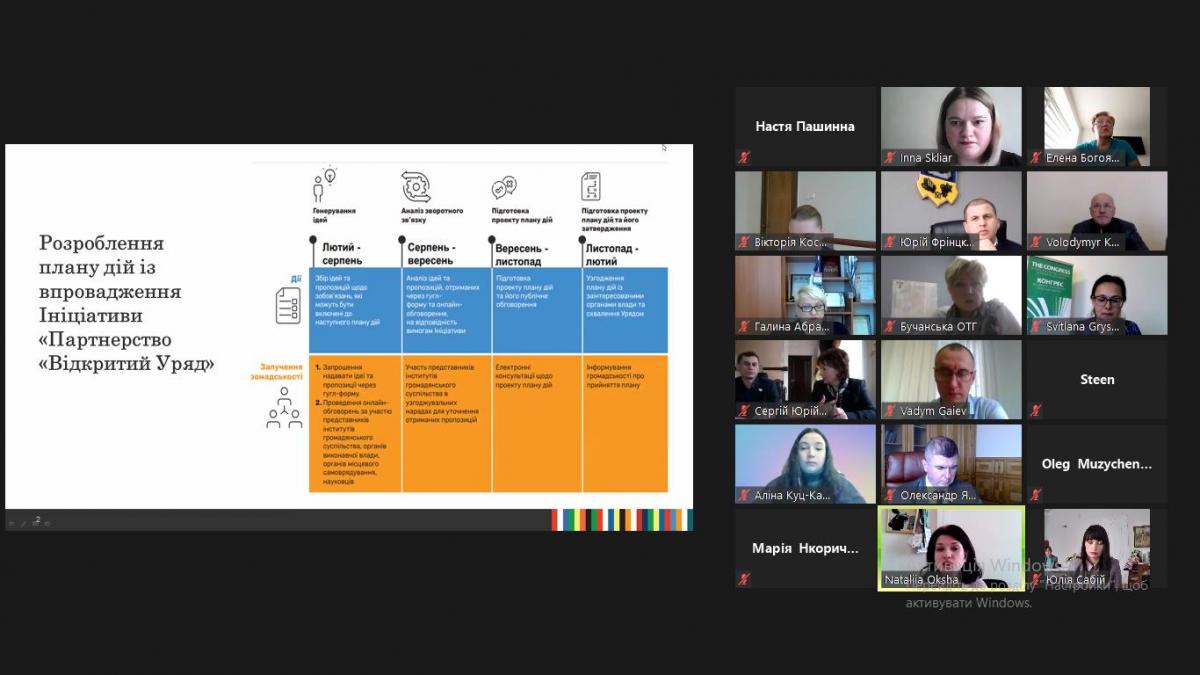Click muted mic icon on Настя Пашинна tile
Viewport: 1200px width, 675px height.
743,157
